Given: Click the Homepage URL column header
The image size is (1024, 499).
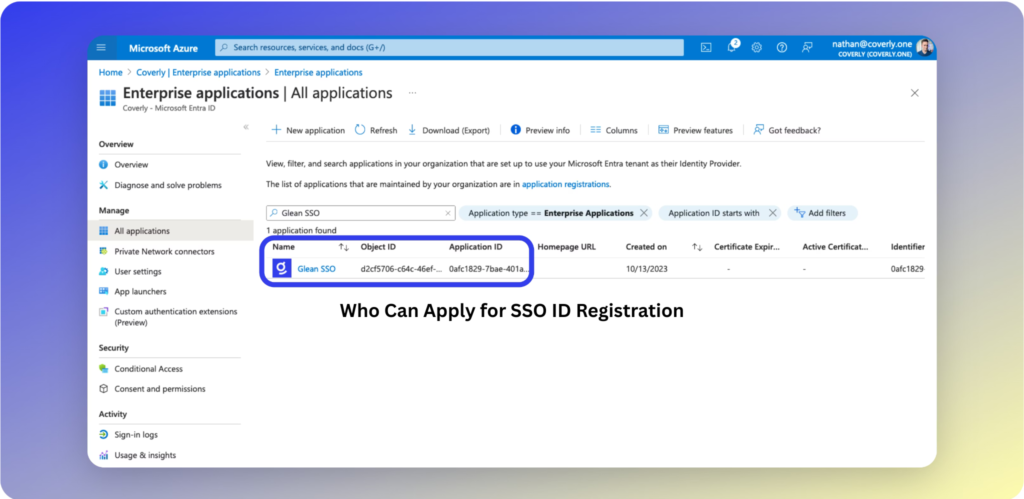Looking at the screenshot, I should tap(566, 247).
